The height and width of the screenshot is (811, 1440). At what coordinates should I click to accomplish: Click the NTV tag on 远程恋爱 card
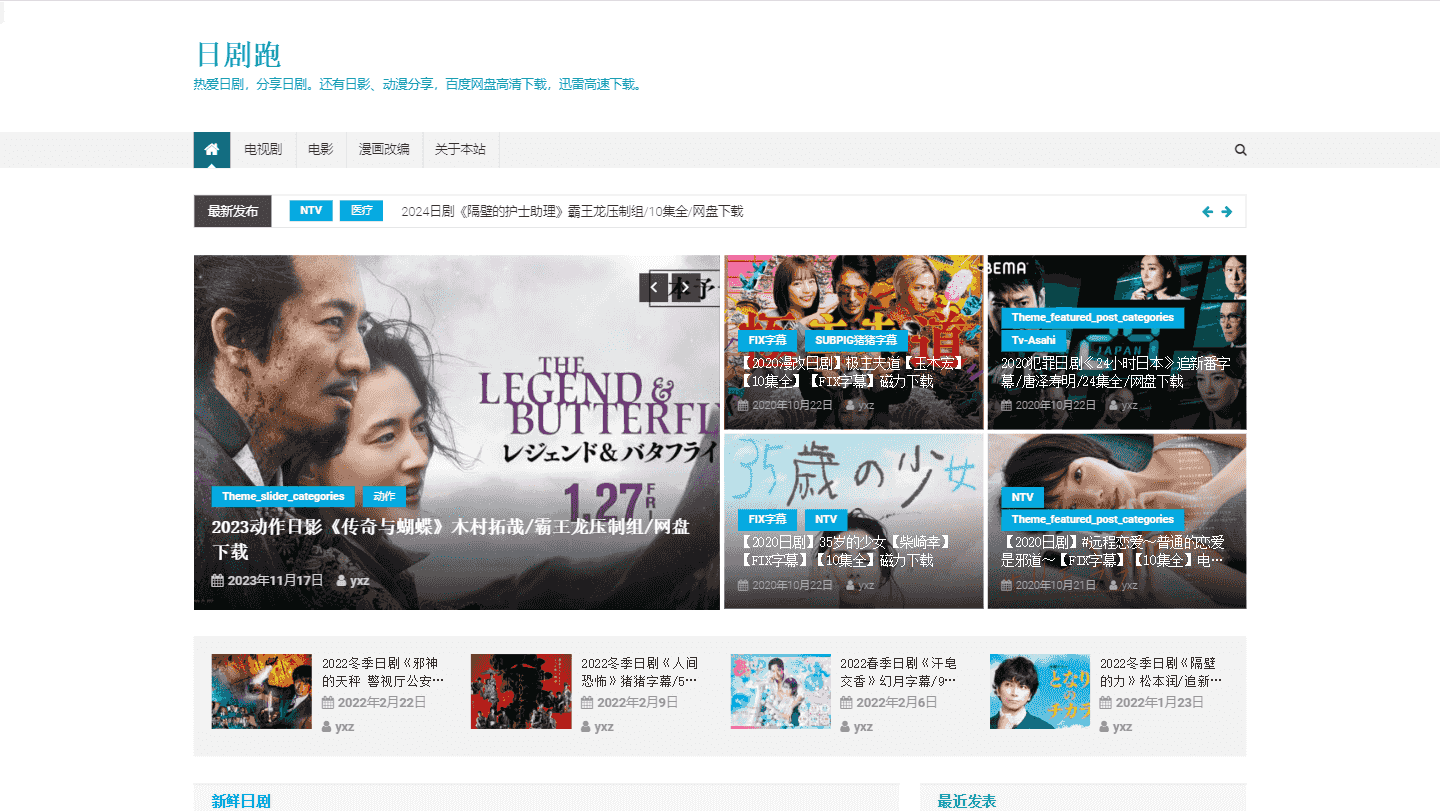coord(1023,497)
